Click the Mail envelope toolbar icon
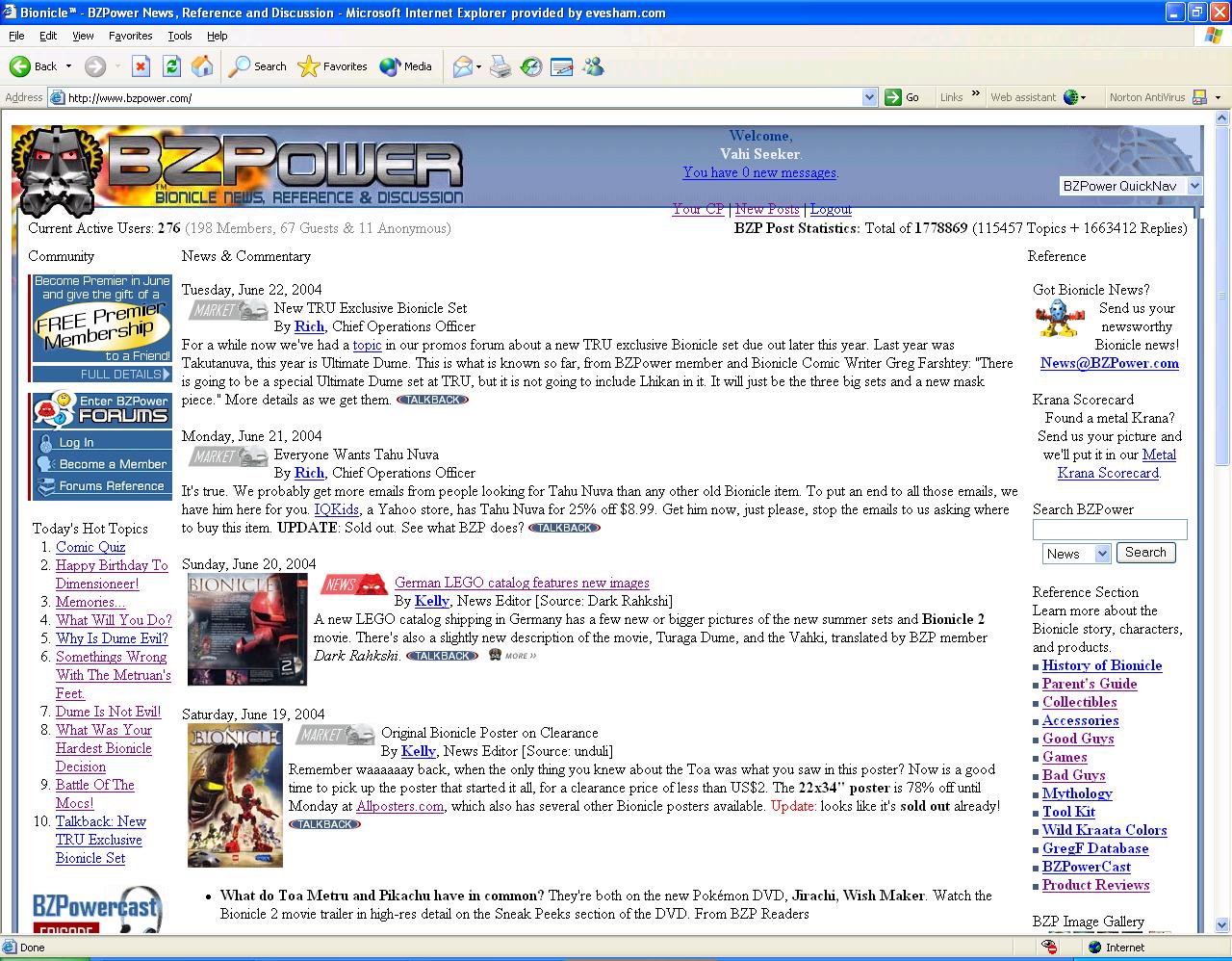This screenshot has height=961, width=1232. (x=462, y=66)
